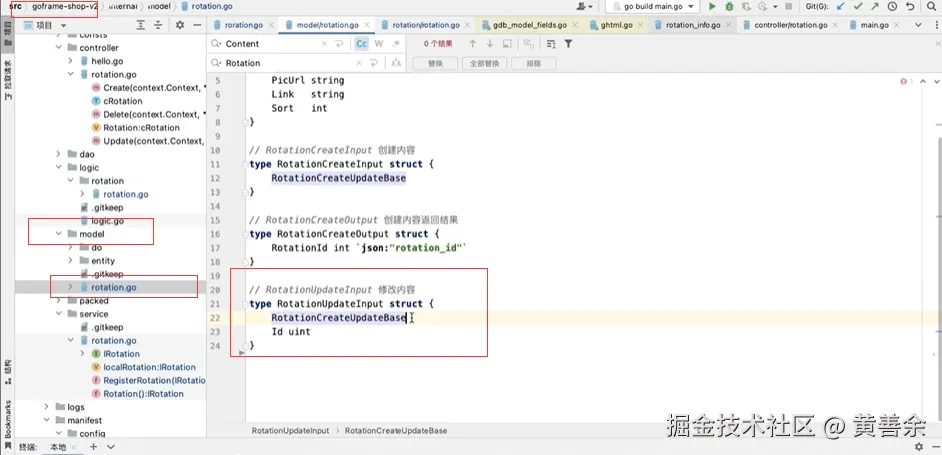Switch to ghtml.go tab

(615, 25)
